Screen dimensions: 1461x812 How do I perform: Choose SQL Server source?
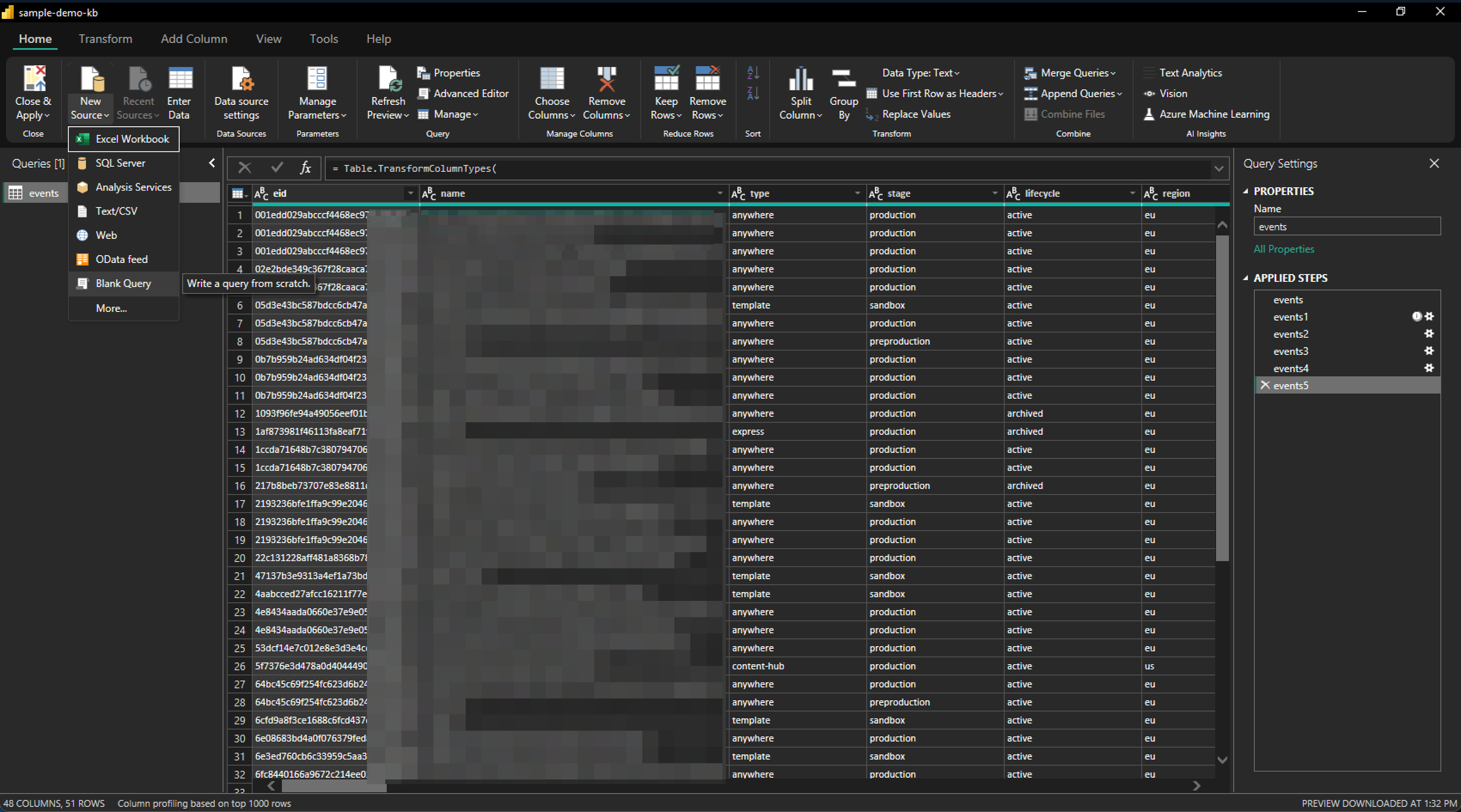pyautogui.click(x=123, y=163)
